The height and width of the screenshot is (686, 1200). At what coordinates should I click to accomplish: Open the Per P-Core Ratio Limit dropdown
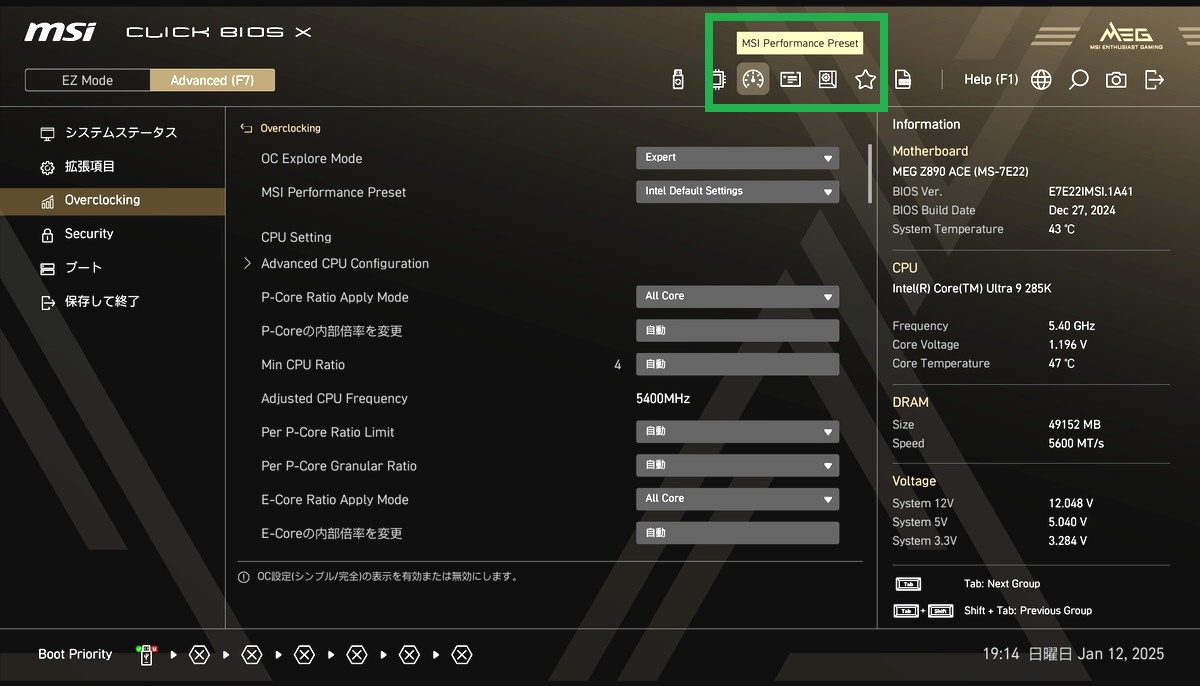click(737, 431)
